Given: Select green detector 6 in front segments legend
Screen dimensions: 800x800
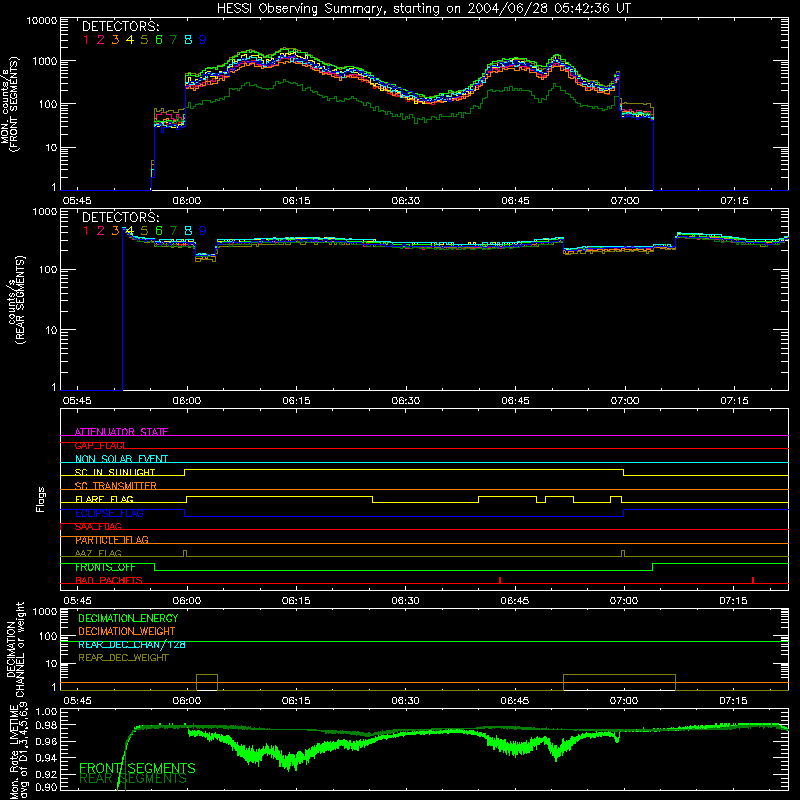Looking at the screenshot, I should pyautogui.click(x=159, y=40).
